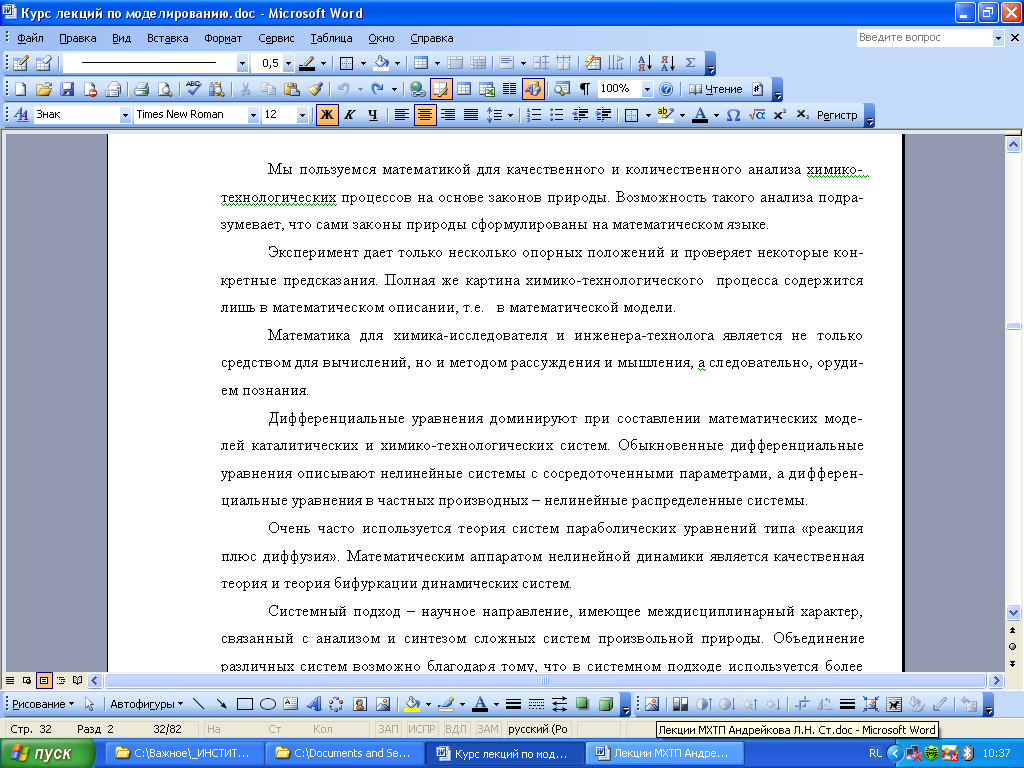
Task: Open Рисование menu on drawing toolbar
Action: pyautogui.click(x=43, y=704)
